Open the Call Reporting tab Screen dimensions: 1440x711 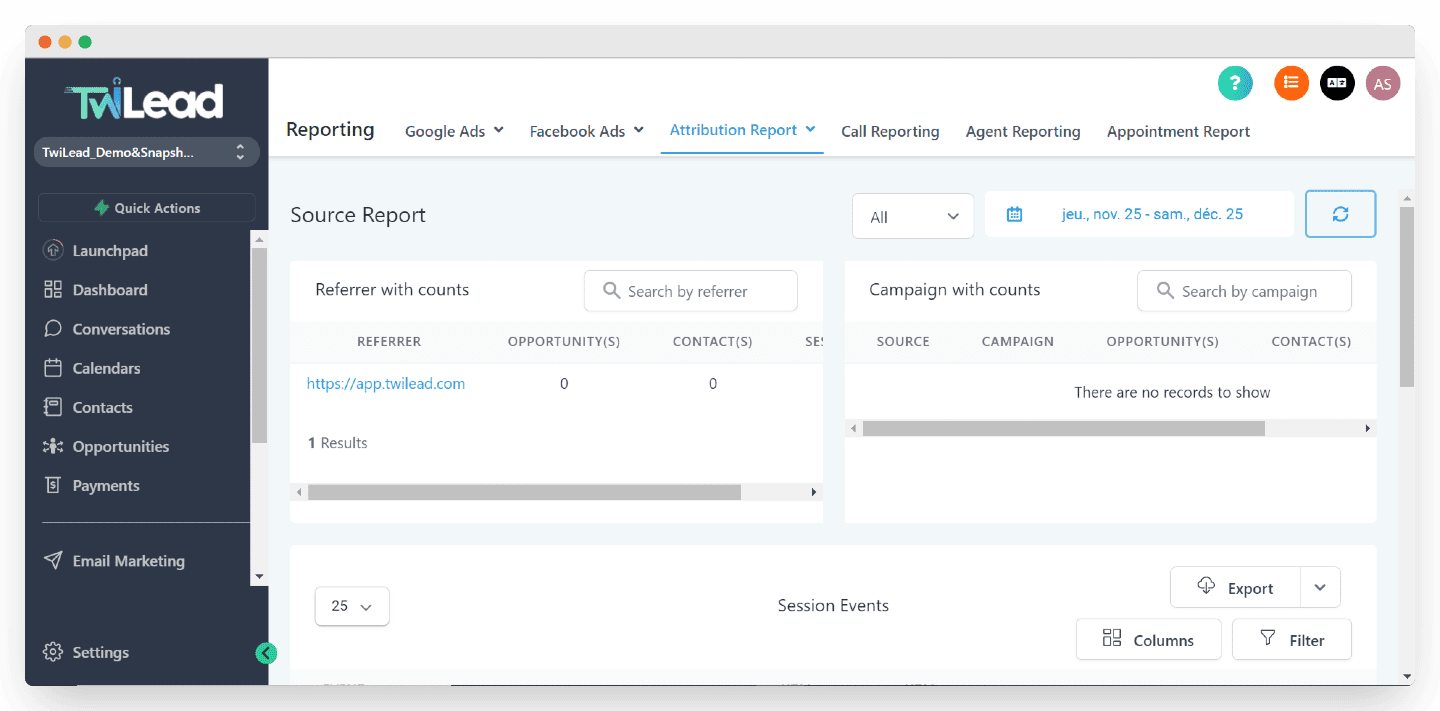point(890,131)
